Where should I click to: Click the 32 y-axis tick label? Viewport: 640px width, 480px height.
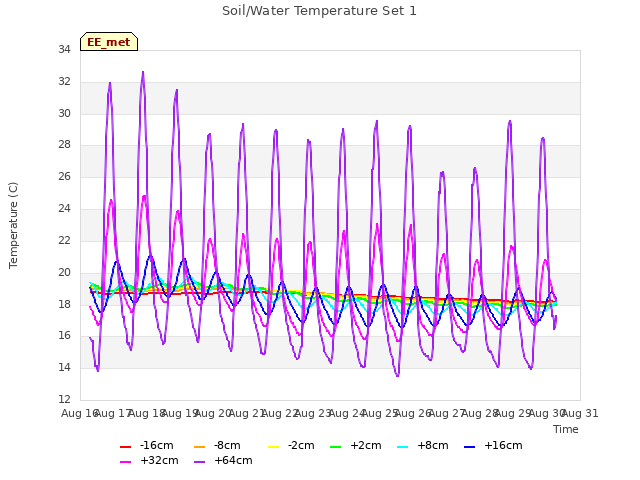pyautogui.click(x=64, y=82)
